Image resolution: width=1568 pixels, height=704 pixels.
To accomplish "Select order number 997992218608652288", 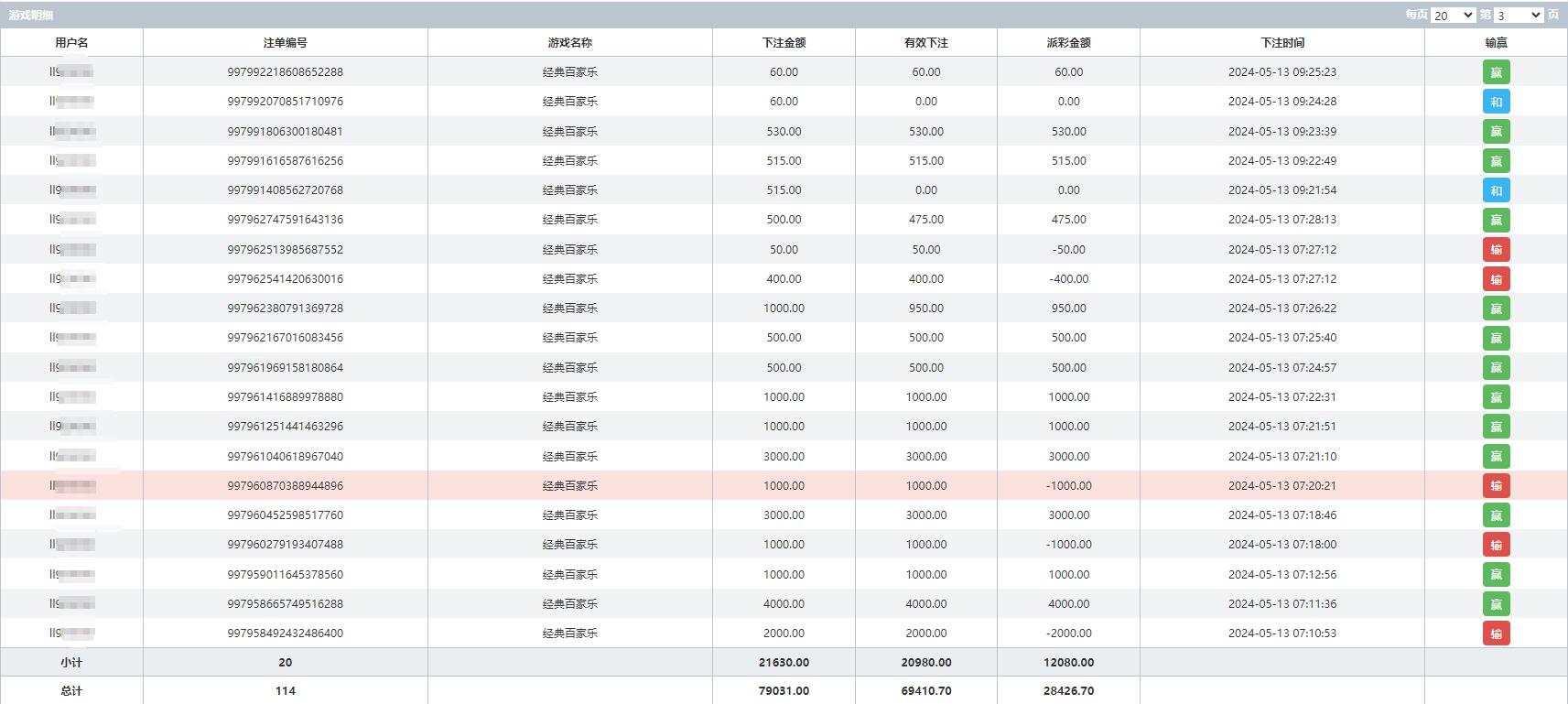I will click(x=286, y=72).
